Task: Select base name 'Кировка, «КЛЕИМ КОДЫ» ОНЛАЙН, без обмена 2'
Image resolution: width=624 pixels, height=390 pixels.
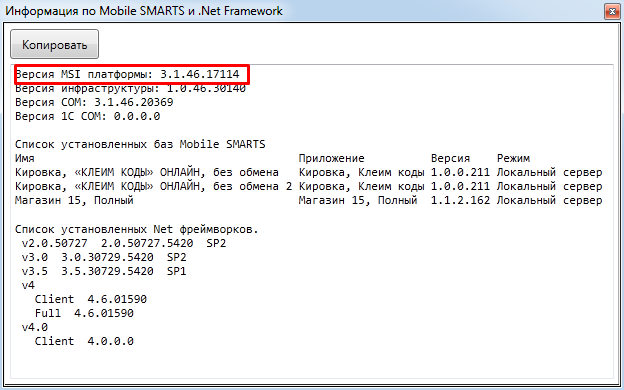Action: pos(154,186)
